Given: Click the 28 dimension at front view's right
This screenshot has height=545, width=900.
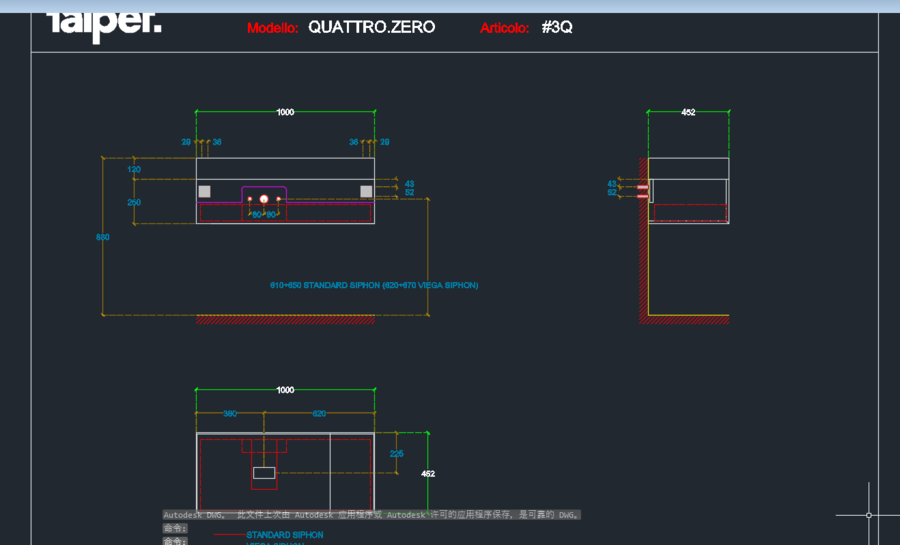Looking at the screenshot, I should point(385,142).
